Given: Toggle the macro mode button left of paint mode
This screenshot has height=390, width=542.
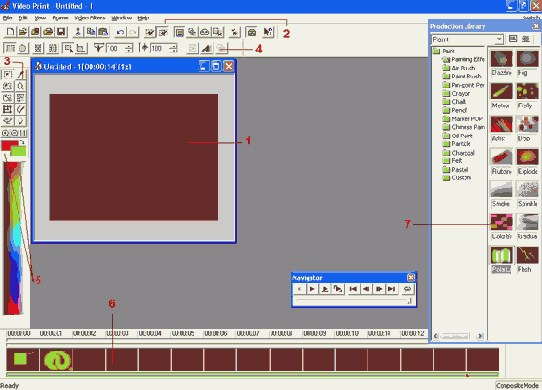Looking at the screenshot, I should click(x=150, y=32).
